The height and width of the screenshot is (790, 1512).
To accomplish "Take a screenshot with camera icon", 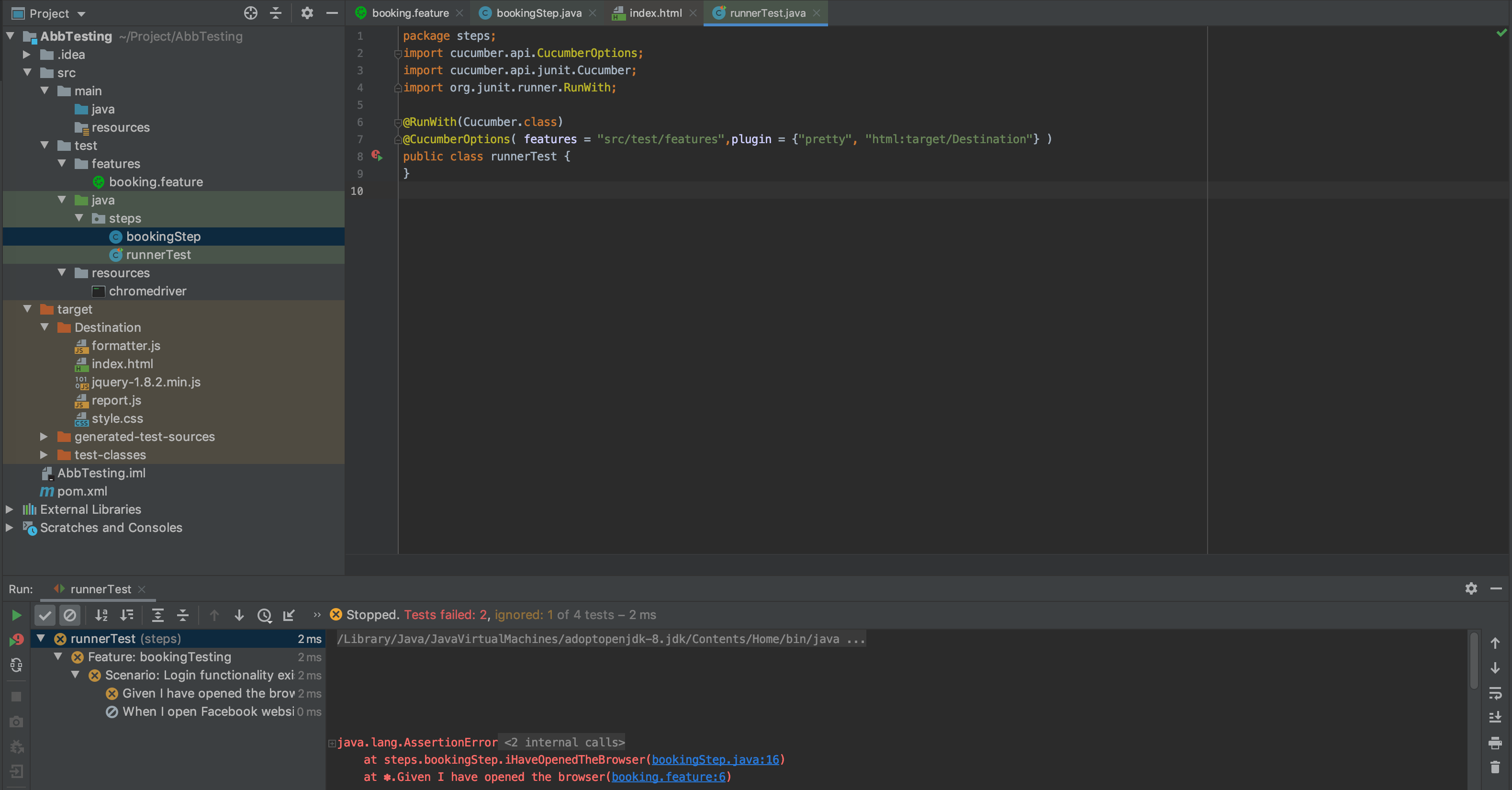I will click(x=16, y=722).
